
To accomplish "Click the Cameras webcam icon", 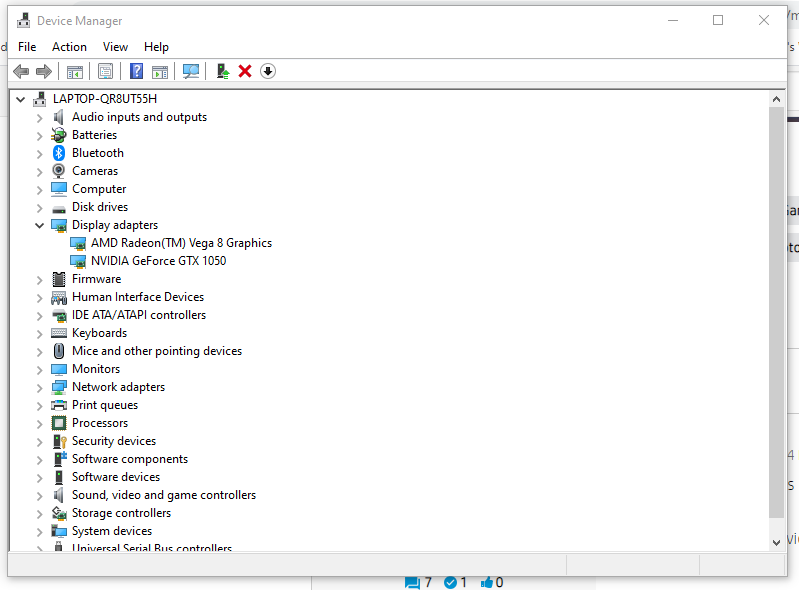I will tap(59, 171).
